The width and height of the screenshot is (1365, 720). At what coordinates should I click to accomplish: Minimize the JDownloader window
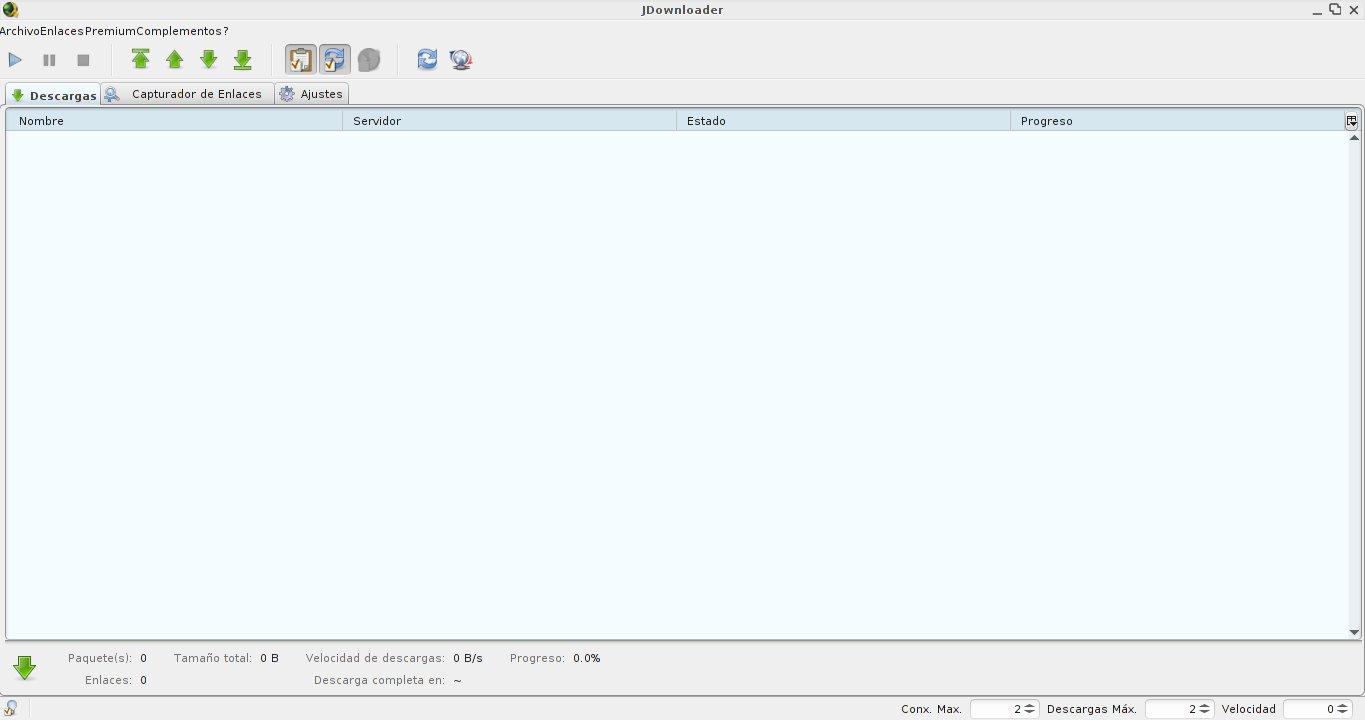[x=1318, y=10]
